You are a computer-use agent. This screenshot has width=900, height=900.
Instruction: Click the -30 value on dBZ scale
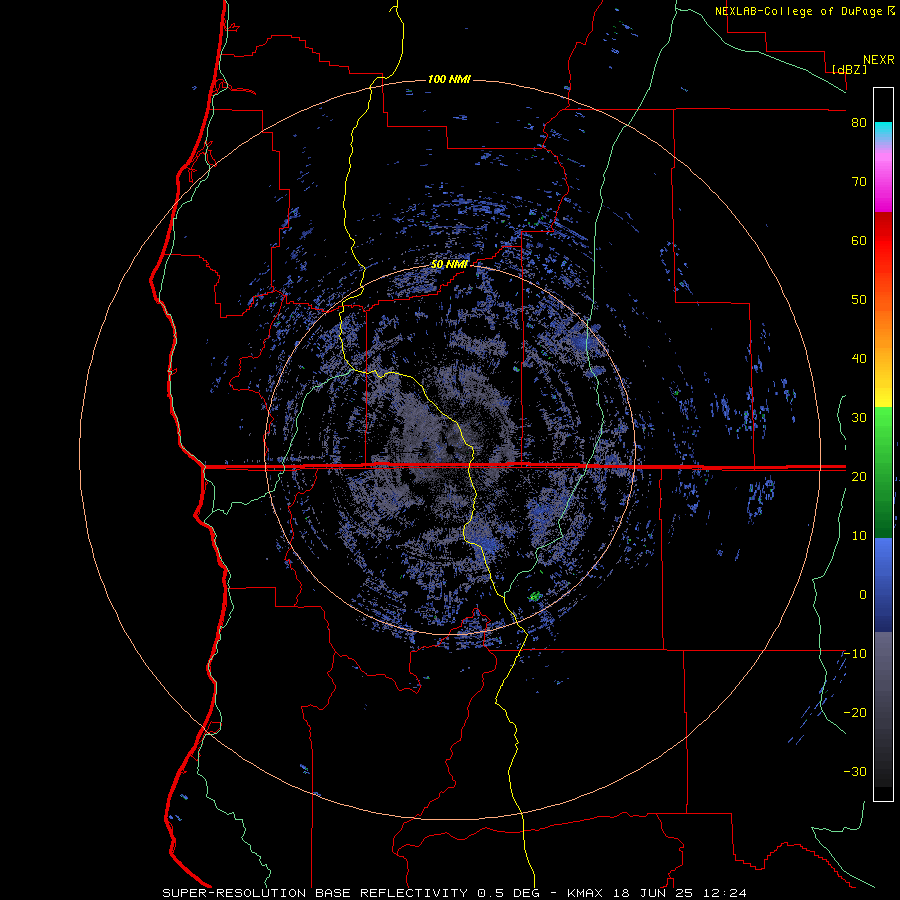855,771
